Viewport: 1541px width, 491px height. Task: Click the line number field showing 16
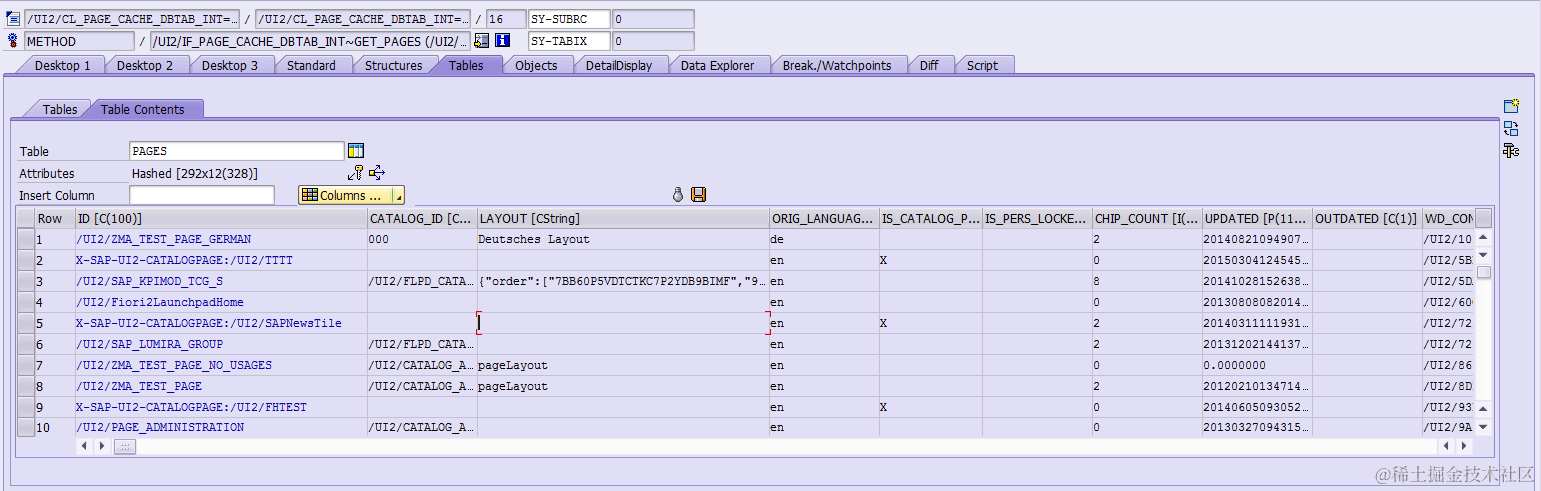click(x=505, y=19)
